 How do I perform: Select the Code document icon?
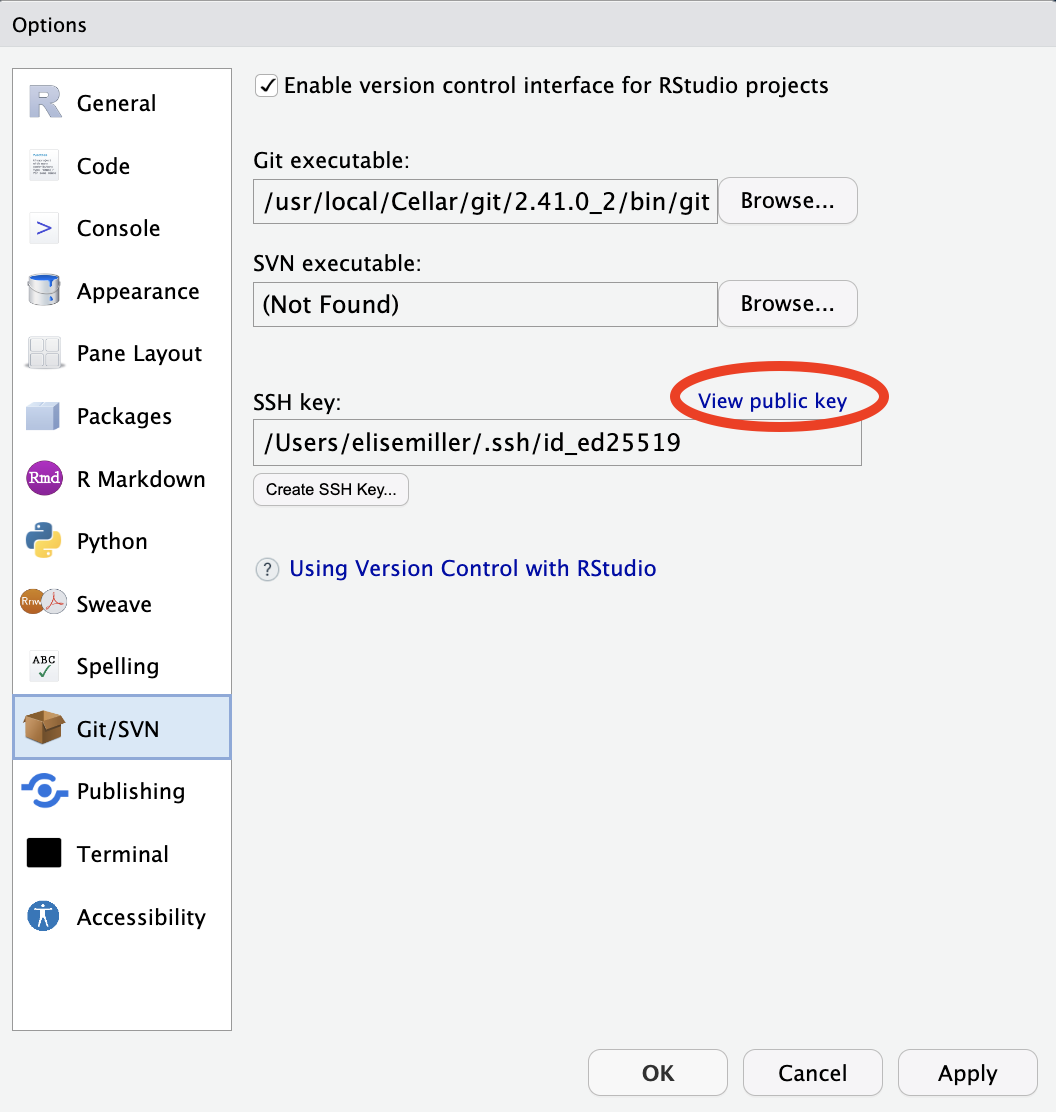coord(44,166)
